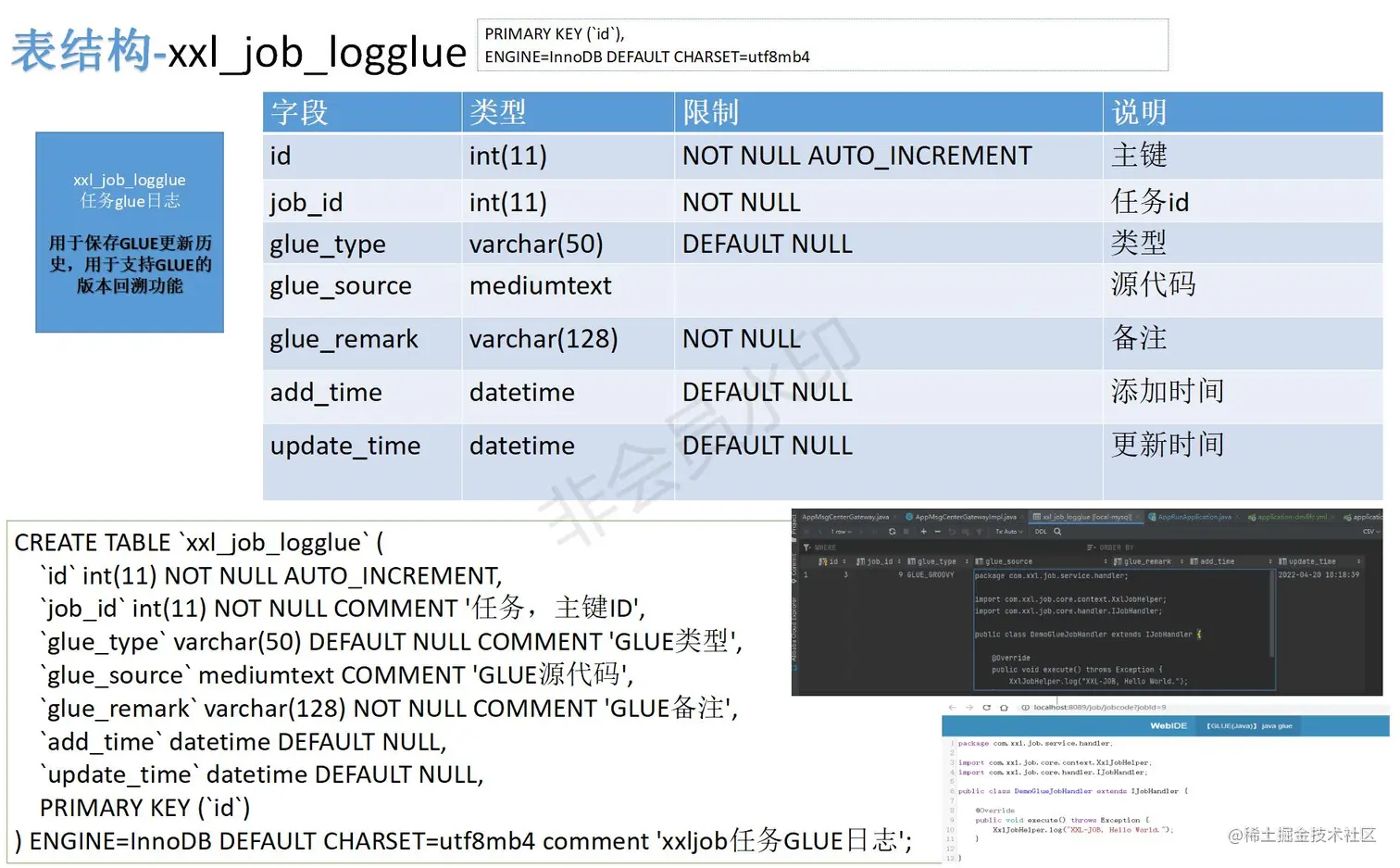Click the magnifier search icon beside DDL
1400x868 pixels.
click(x=1057, y=532)
